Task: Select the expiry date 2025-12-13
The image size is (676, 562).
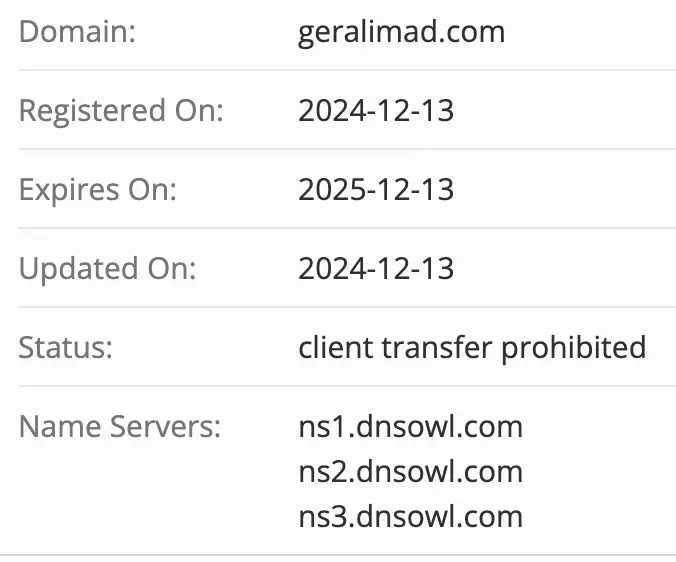Action: click(376, 189)
